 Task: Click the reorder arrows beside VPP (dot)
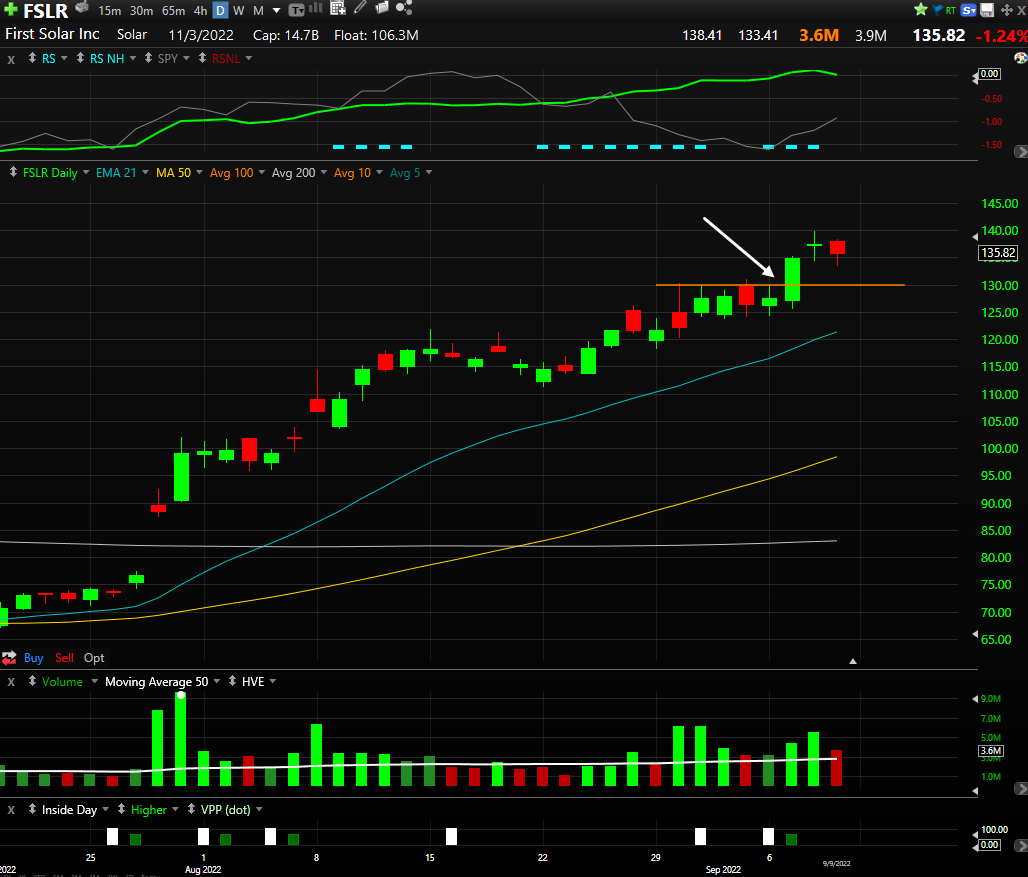click(x=191, y=809)
